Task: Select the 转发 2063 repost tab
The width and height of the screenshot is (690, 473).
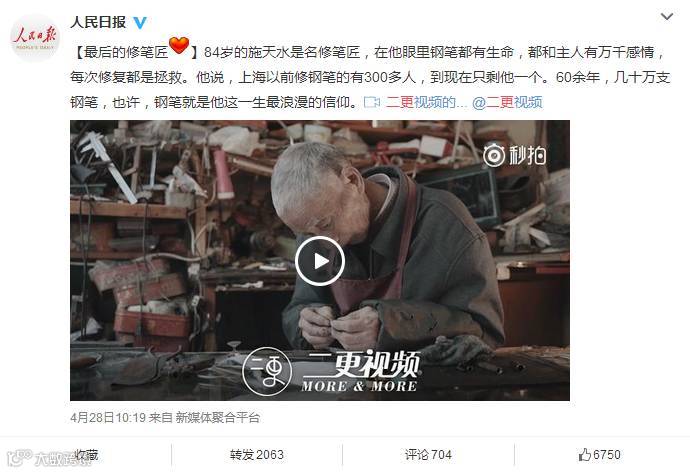Action: click(x=257, y=455)
